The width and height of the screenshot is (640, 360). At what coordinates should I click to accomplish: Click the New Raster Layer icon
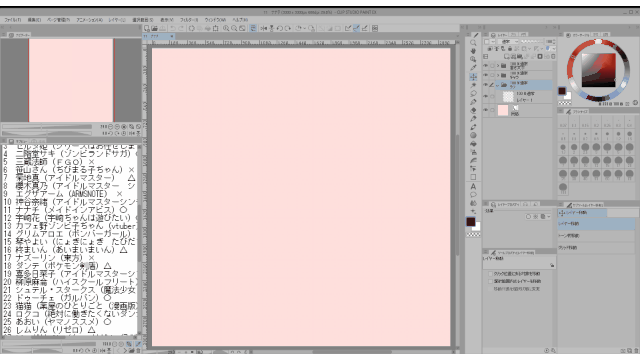(x=507, y=56)
